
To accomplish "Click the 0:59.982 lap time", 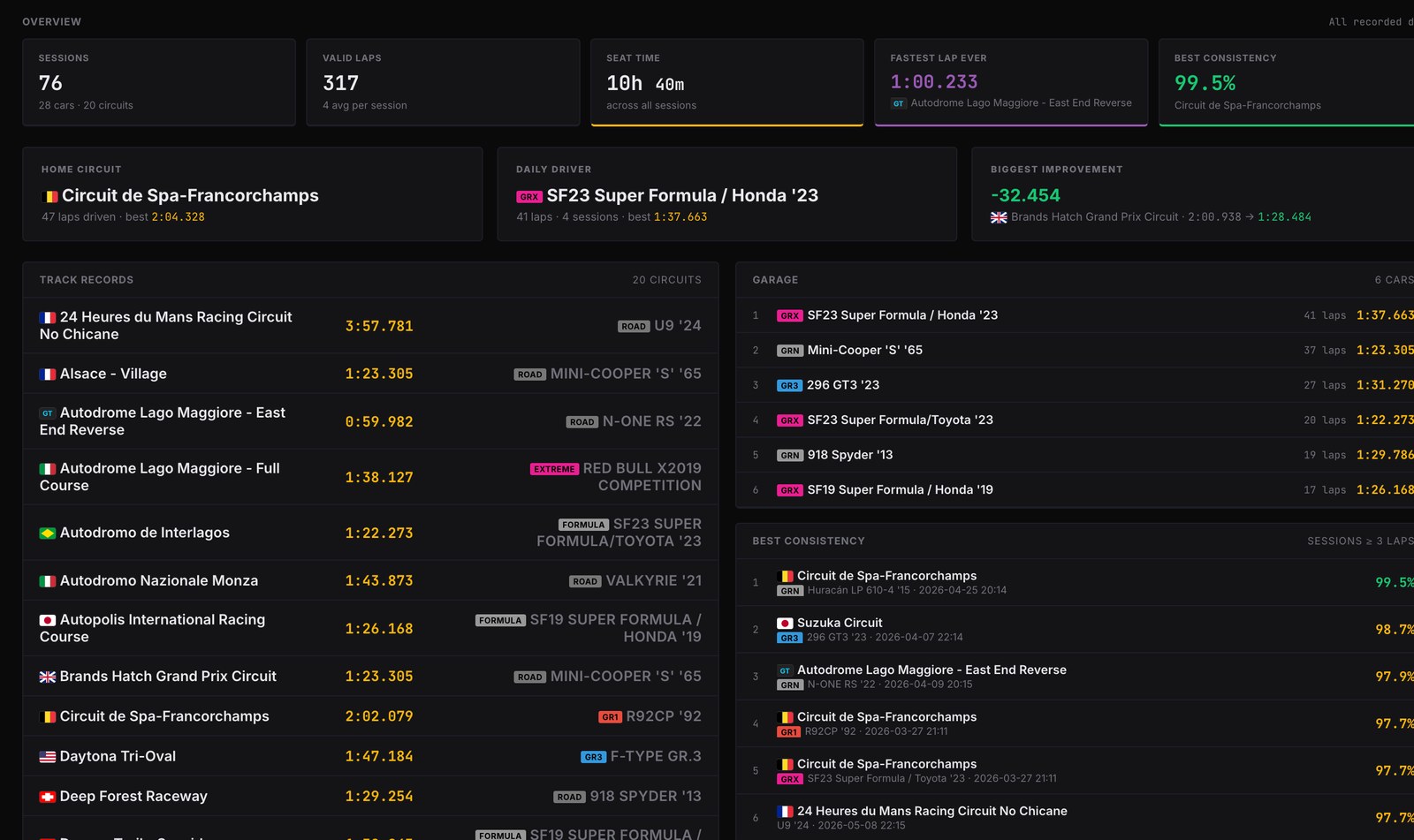I will click(379, 422).
